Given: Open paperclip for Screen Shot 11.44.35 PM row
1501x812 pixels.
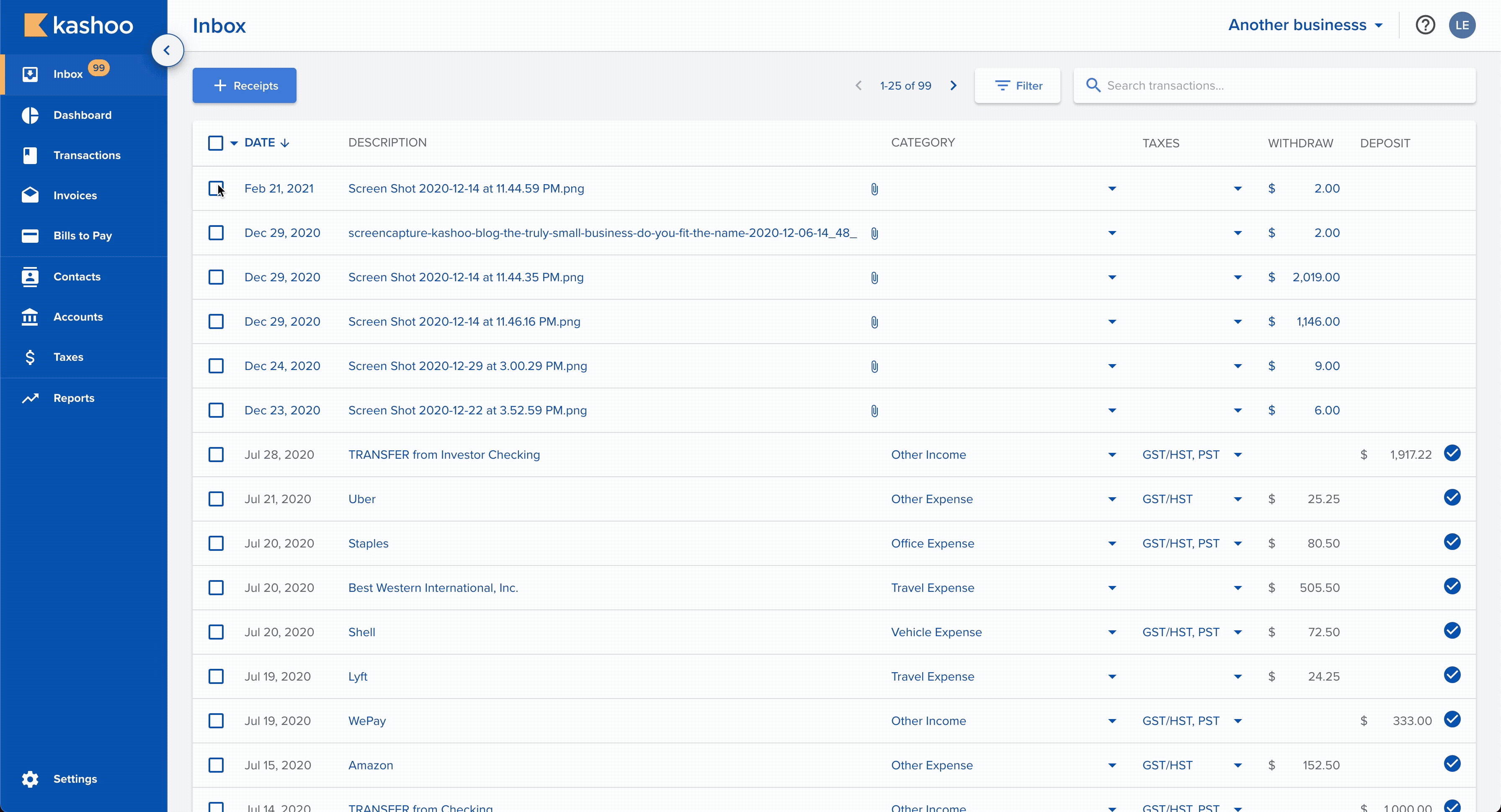Looking at the screenshot, I should (874, 278).
